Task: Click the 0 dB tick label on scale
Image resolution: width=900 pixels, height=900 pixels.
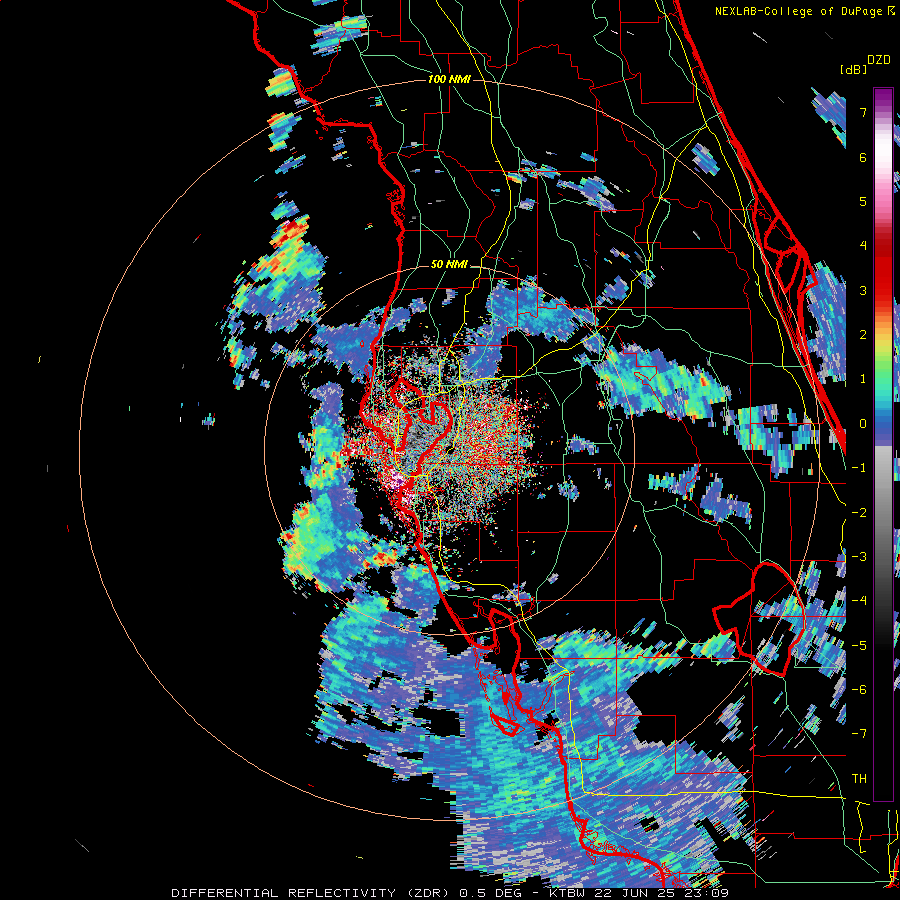Action: 863,424
